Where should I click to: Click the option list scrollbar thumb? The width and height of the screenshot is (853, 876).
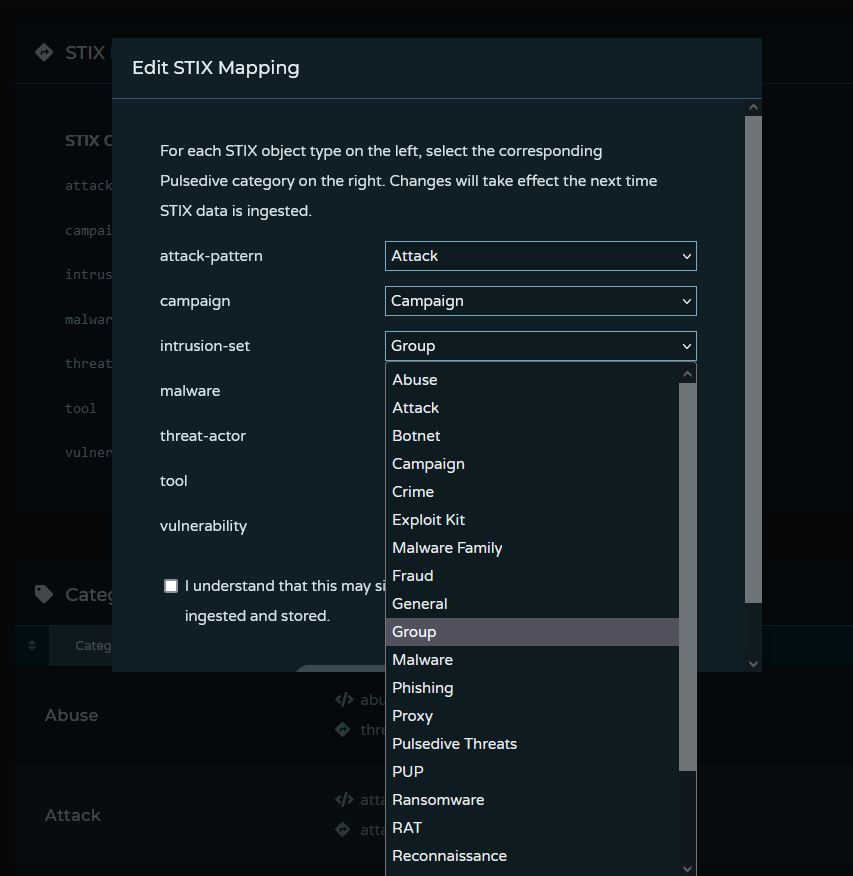[688, 577]
